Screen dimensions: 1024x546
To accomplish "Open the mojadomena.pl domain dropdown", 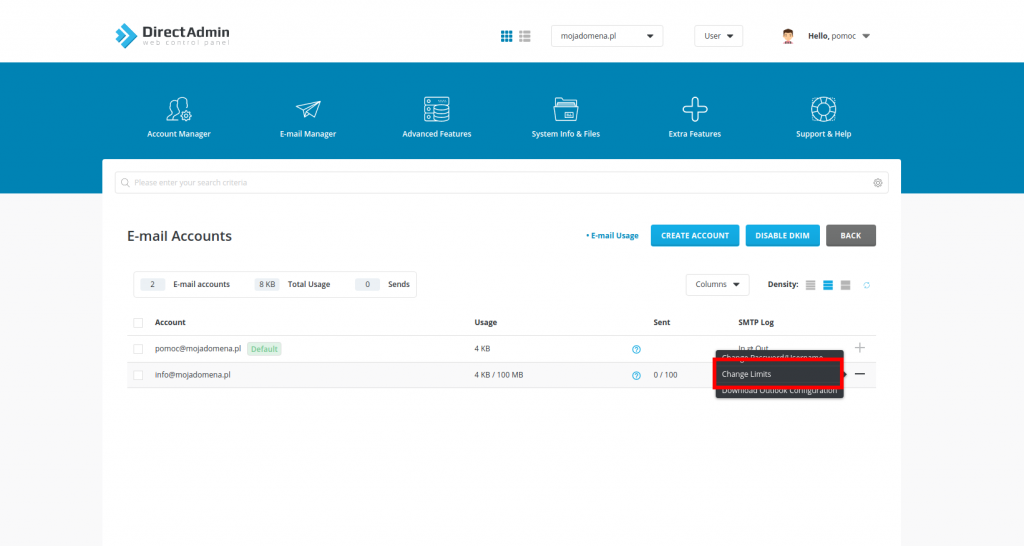I will (x=607, y=36).
